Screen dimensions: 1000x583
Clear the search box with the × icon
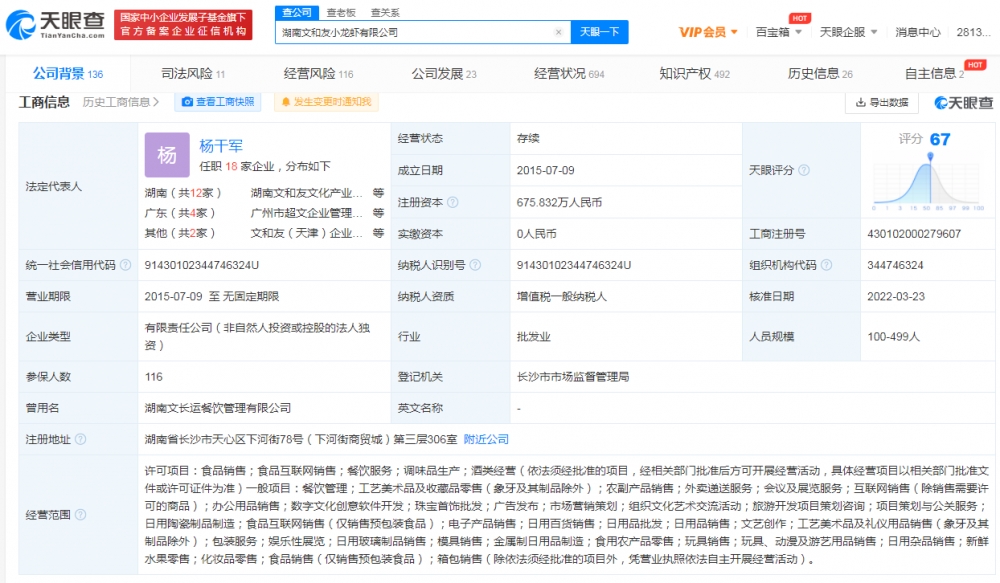click(x=559, y=32)
